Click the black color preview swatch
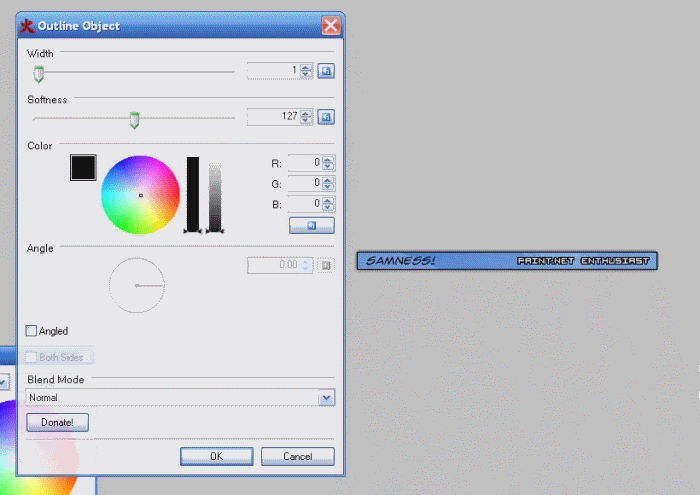The height and width of the screenshot is (495, 700). [x=83, y=167]
